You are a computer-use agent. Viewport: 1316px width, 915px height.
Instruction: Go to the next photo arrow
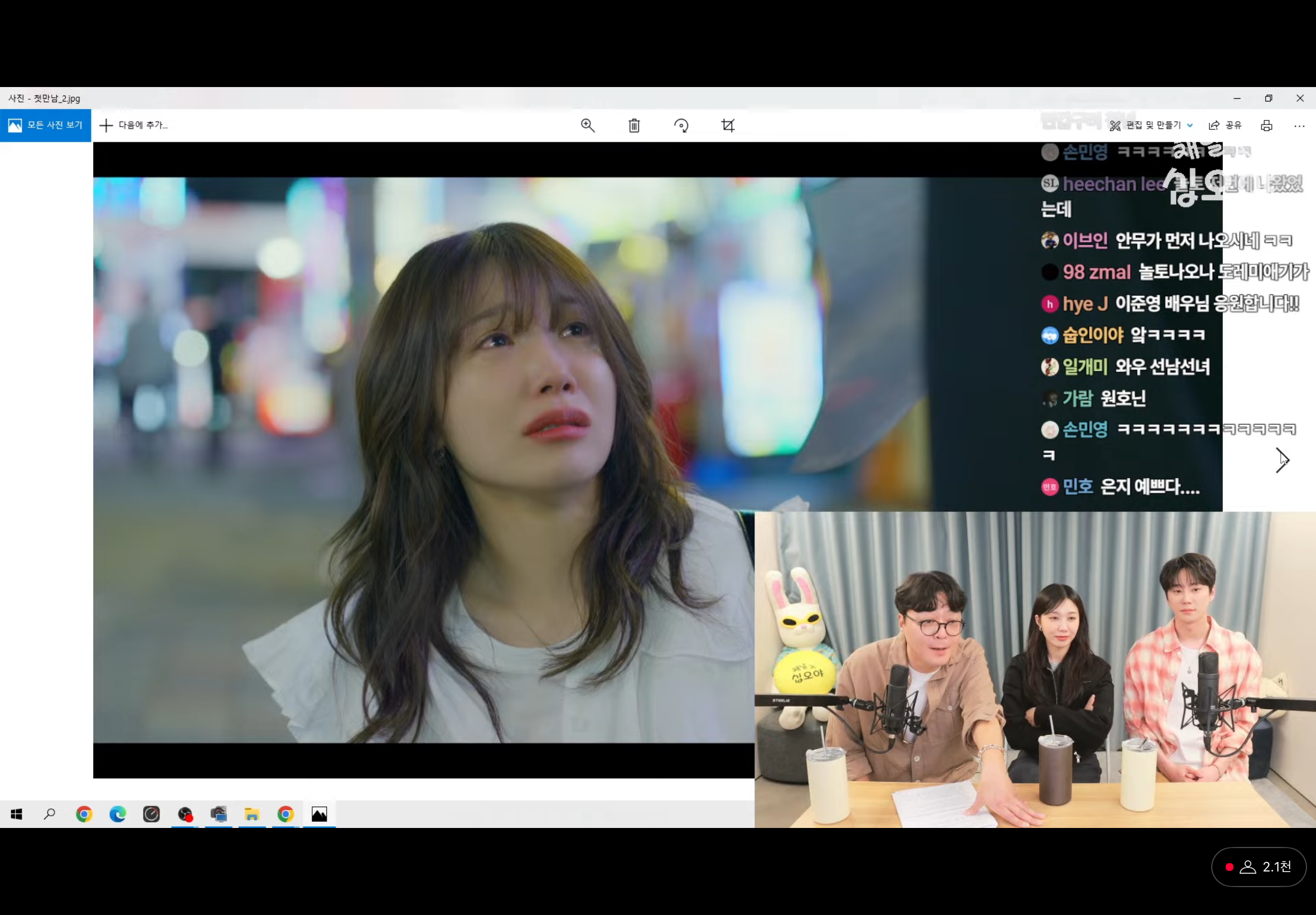(x=1282, y=460)
